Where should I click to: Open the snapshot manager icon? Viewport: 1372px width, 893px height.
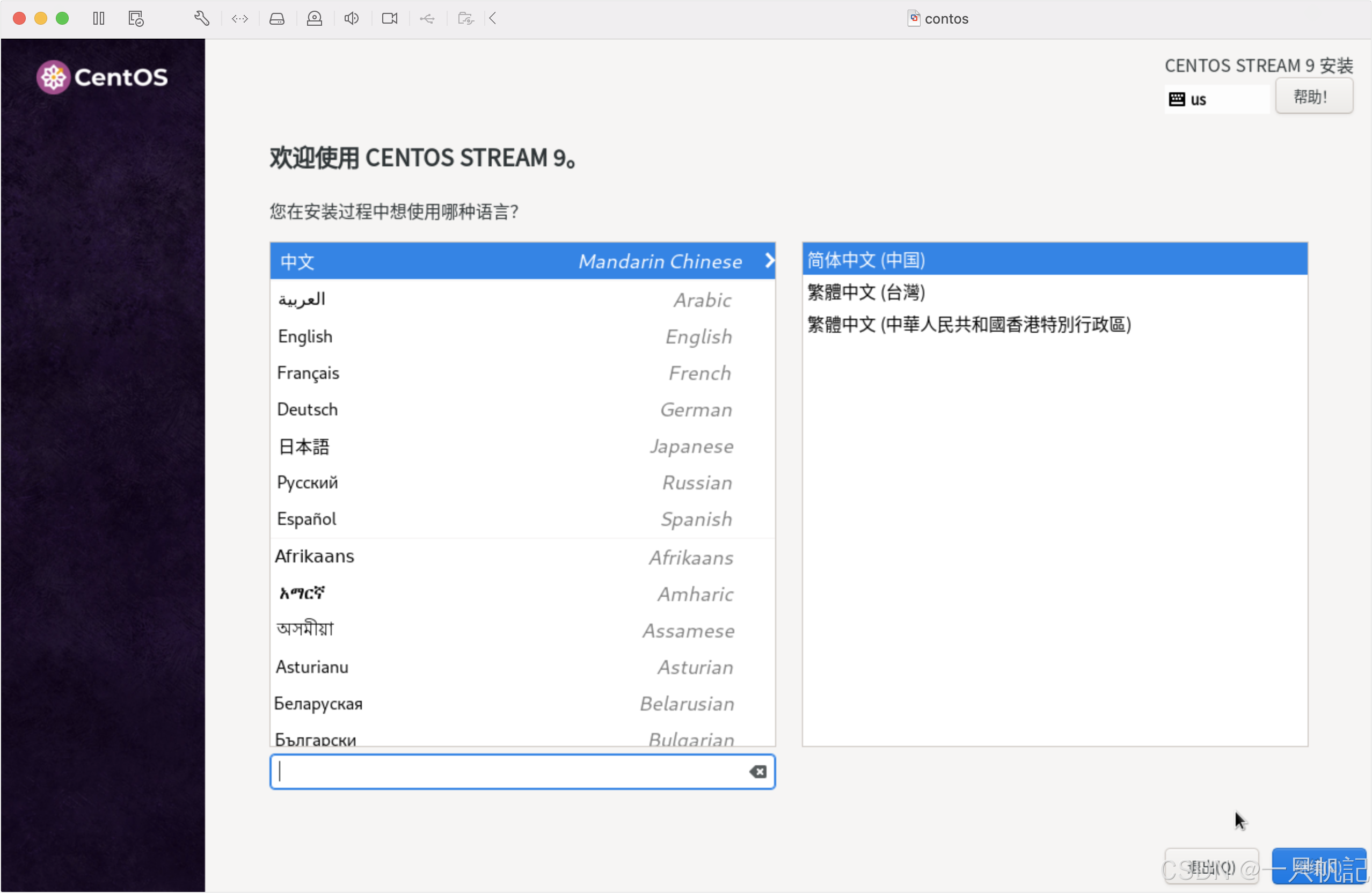point(136,18)
